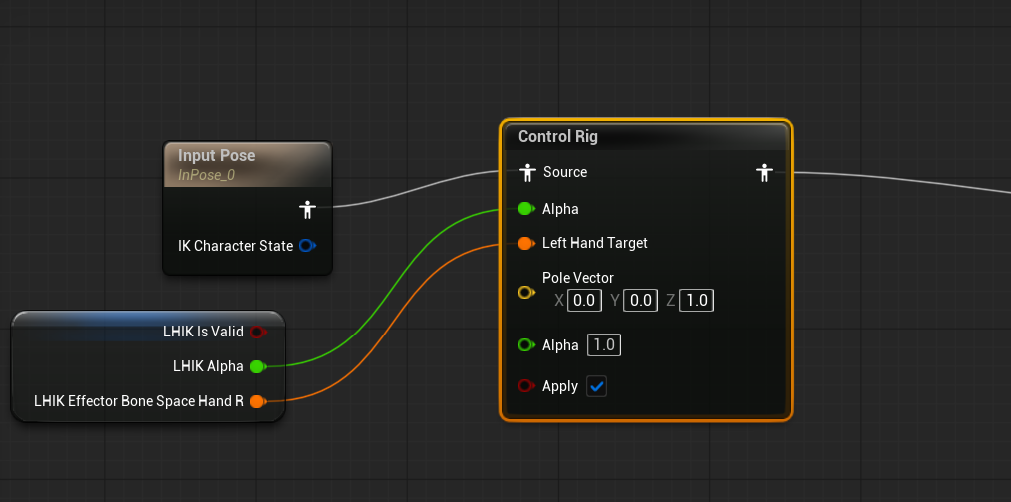Click LHIK Effector Bone Space Hand R orange pin

click(x=258, y=401)
